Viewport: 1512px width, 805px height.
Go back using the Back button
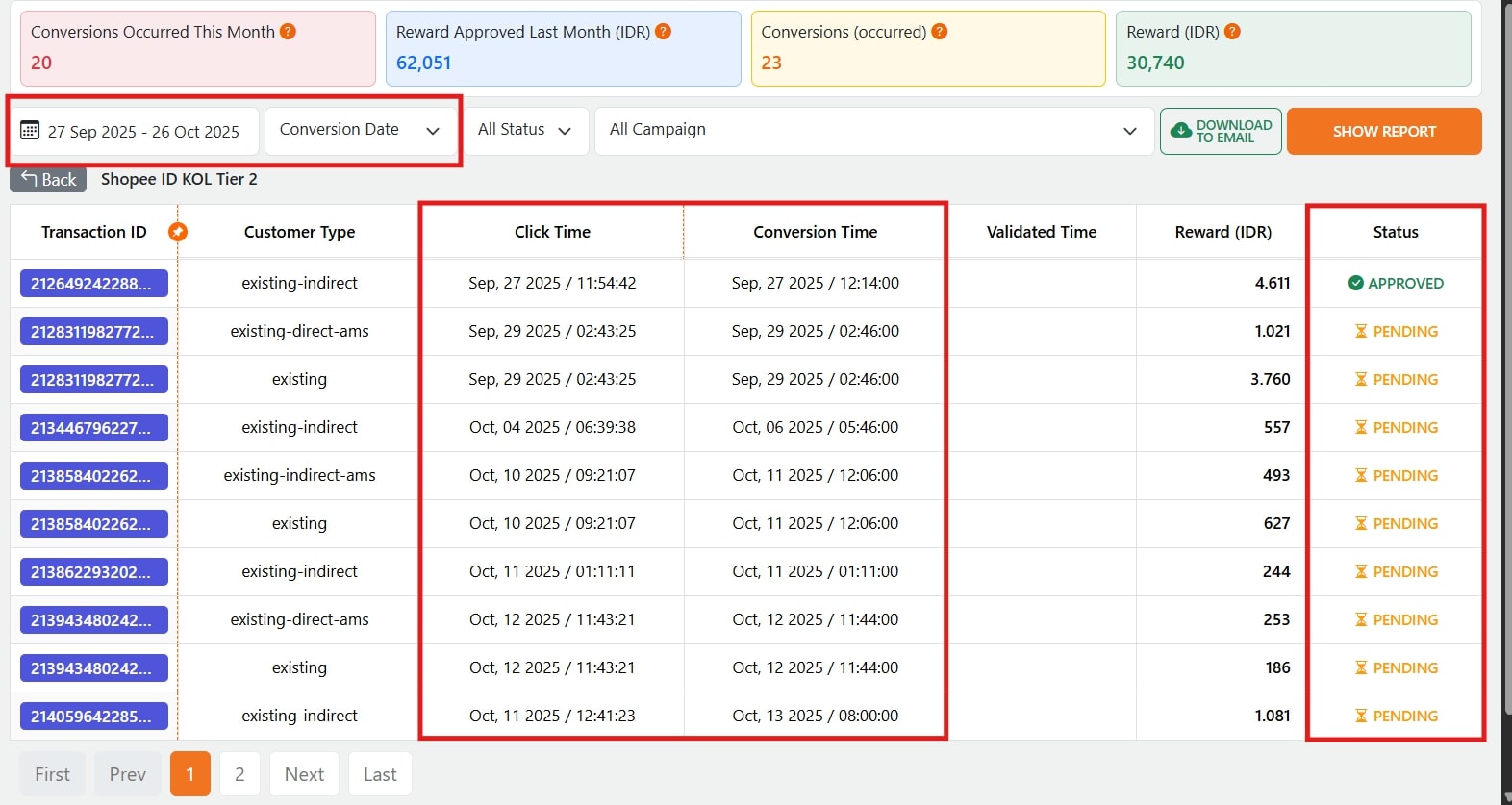[x=48, y=180]
